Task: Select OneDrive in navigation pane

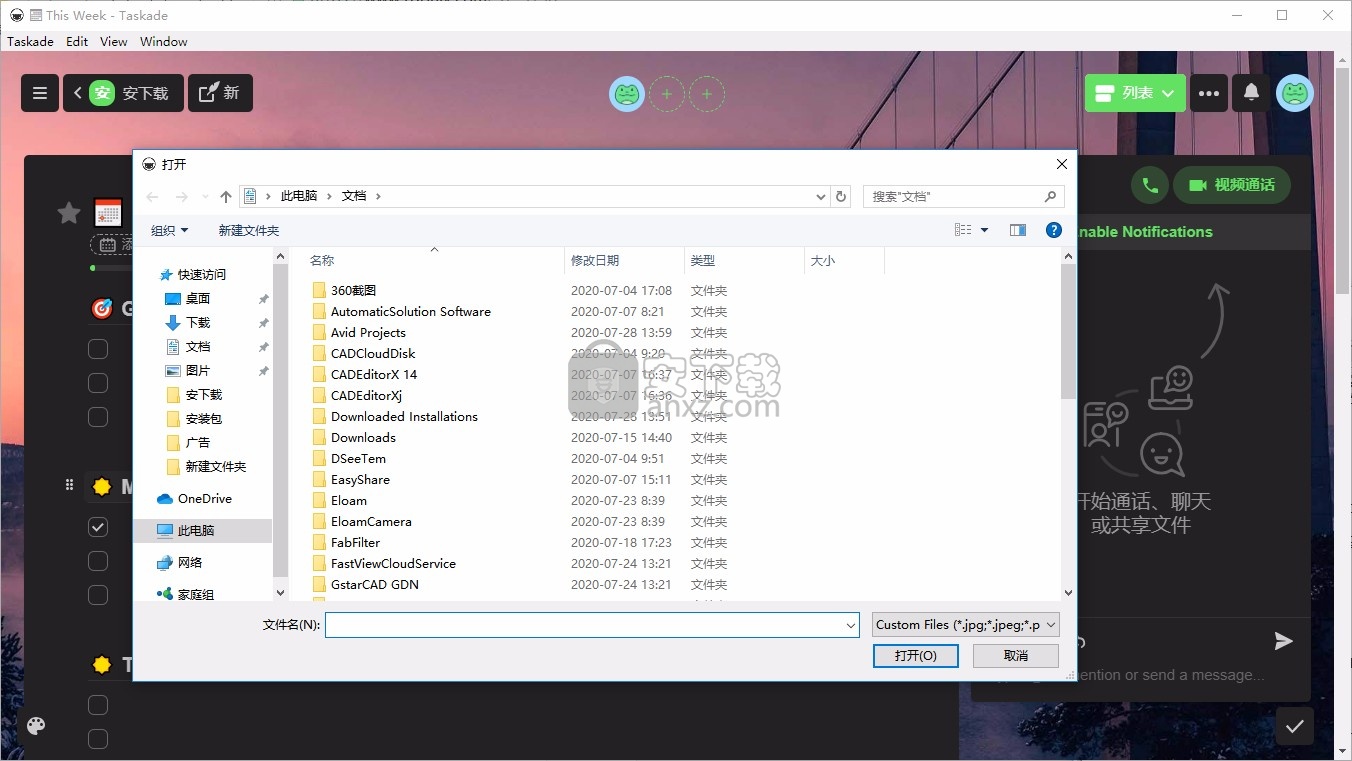Action: (205, 498)
